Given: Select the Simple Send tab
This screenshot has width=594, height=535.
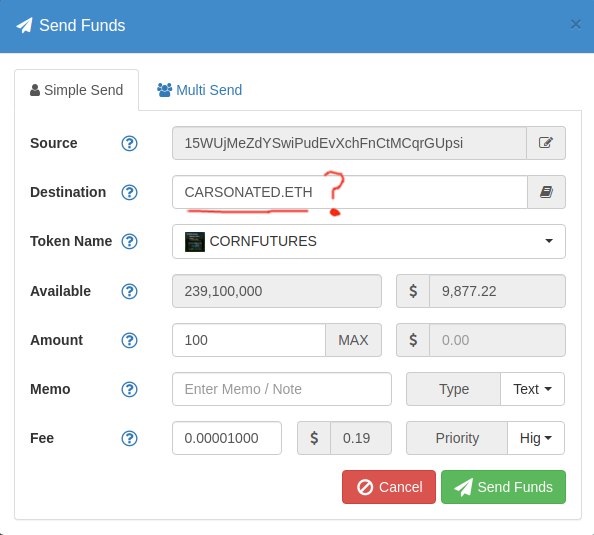Looking at the screenshot, I should 77,90.
